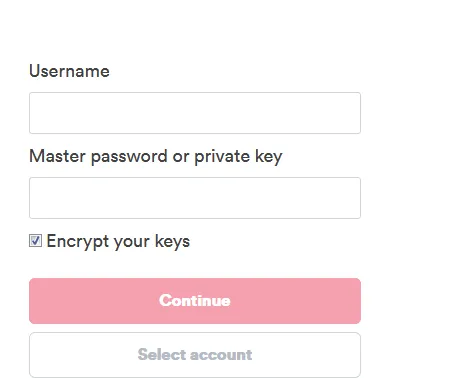Click the Username label text

(69, 71)
